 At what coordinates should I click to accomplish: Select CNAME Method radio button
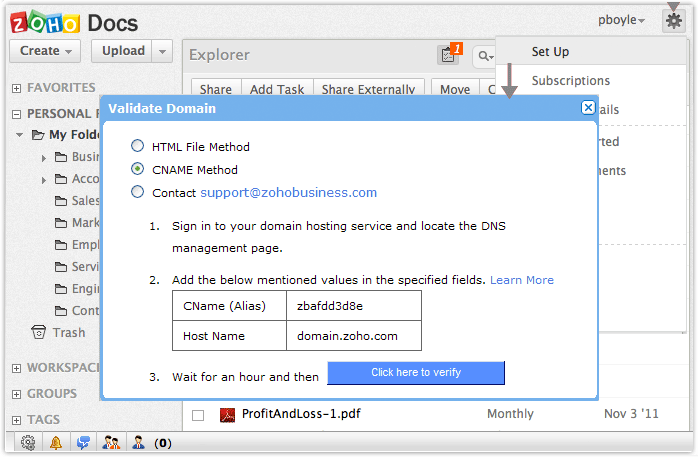coord(138,169)
